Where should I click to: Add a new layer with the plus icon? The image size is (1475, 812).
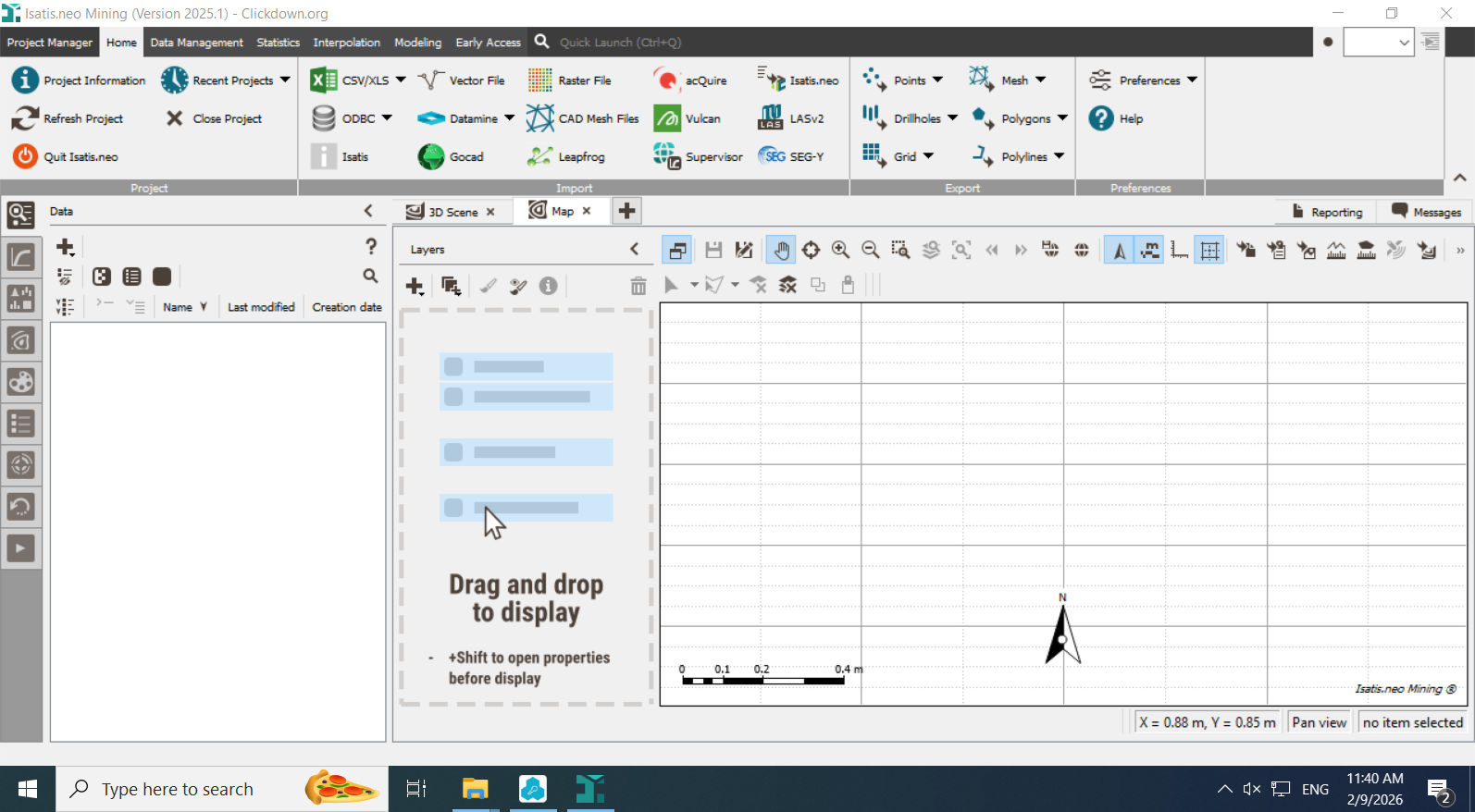pyautogui.click(x=415, y=286)
